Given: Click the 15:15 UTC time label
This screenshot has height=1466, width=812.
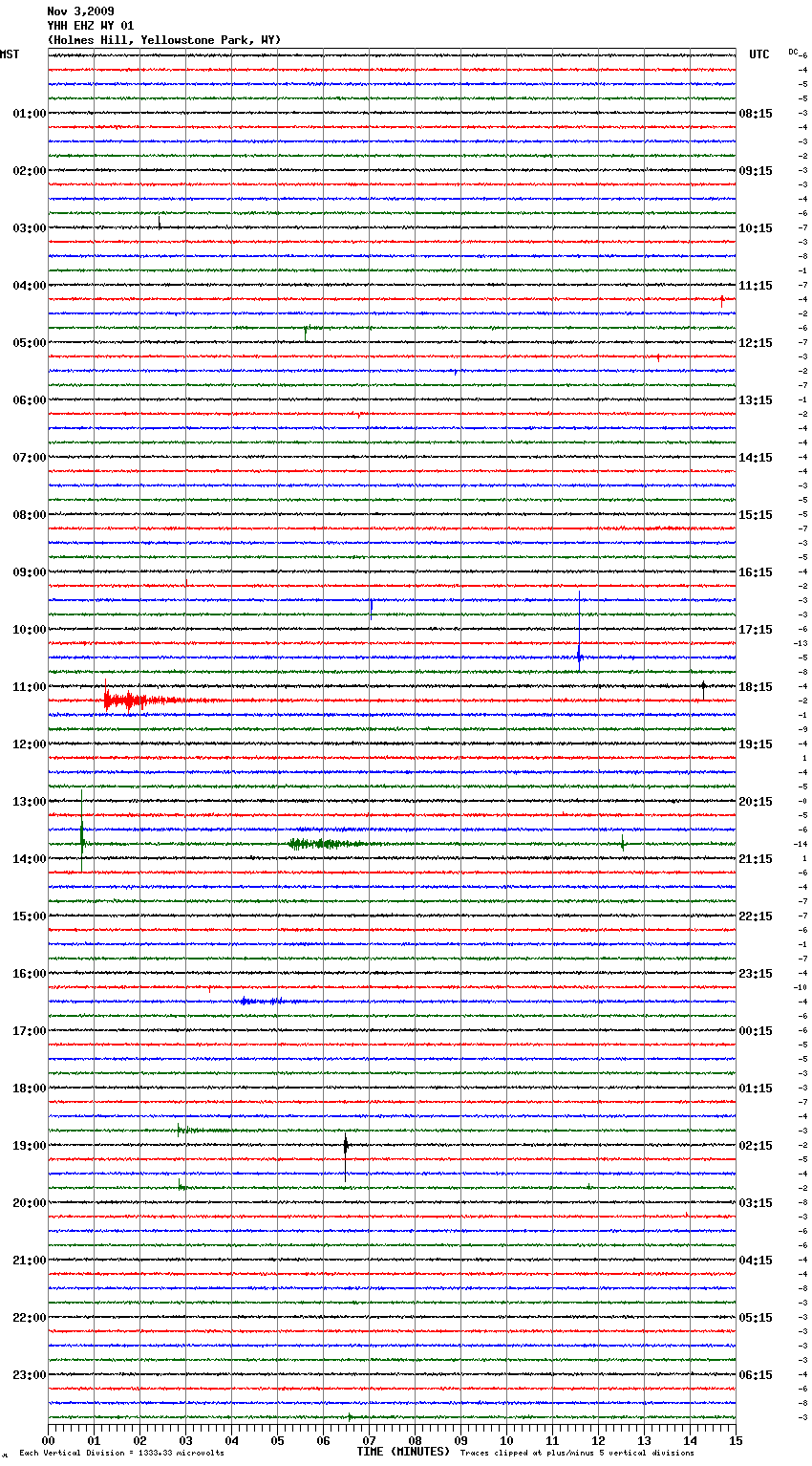Looking at the screenshot, I should (x=756, y=515).
